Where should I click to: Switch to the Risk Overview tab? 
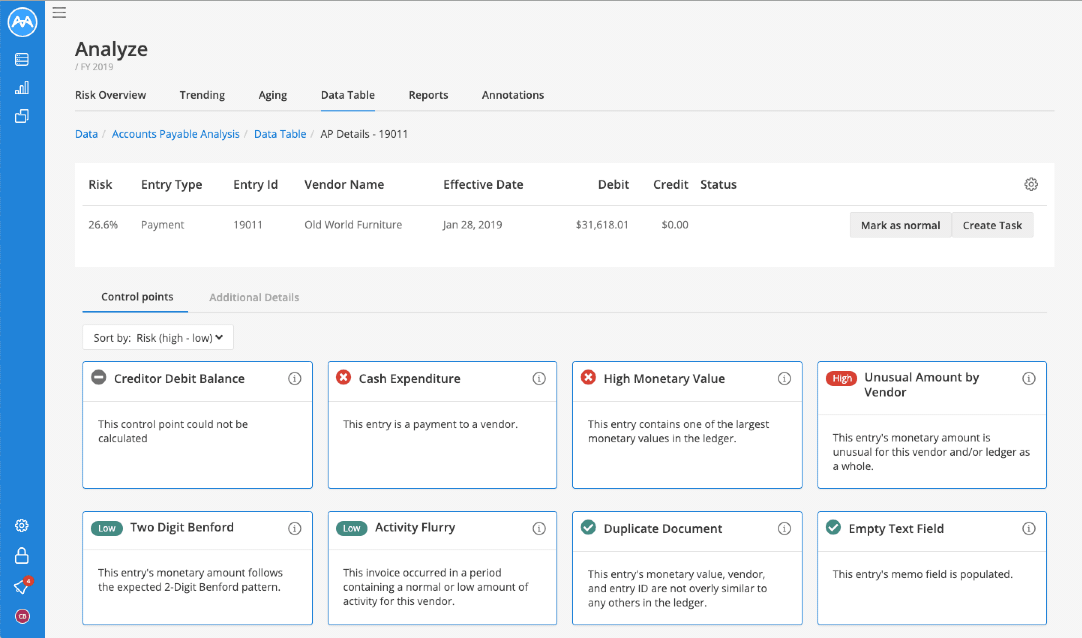[x=110, y=95]
